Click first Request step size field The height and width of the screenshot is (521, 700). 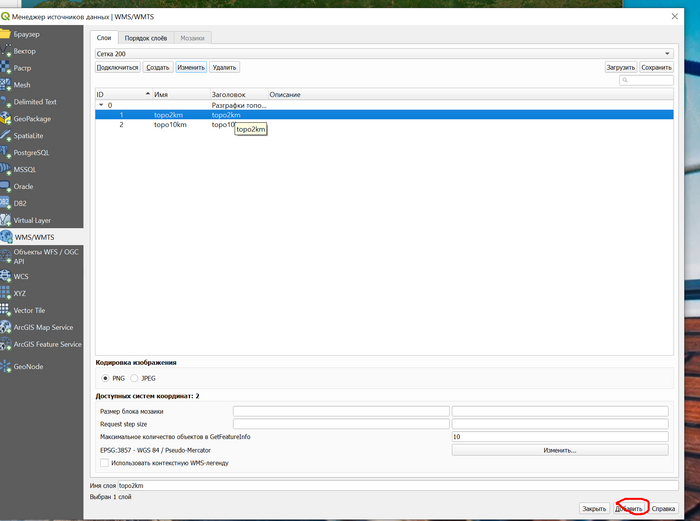[x=341, y=424]
